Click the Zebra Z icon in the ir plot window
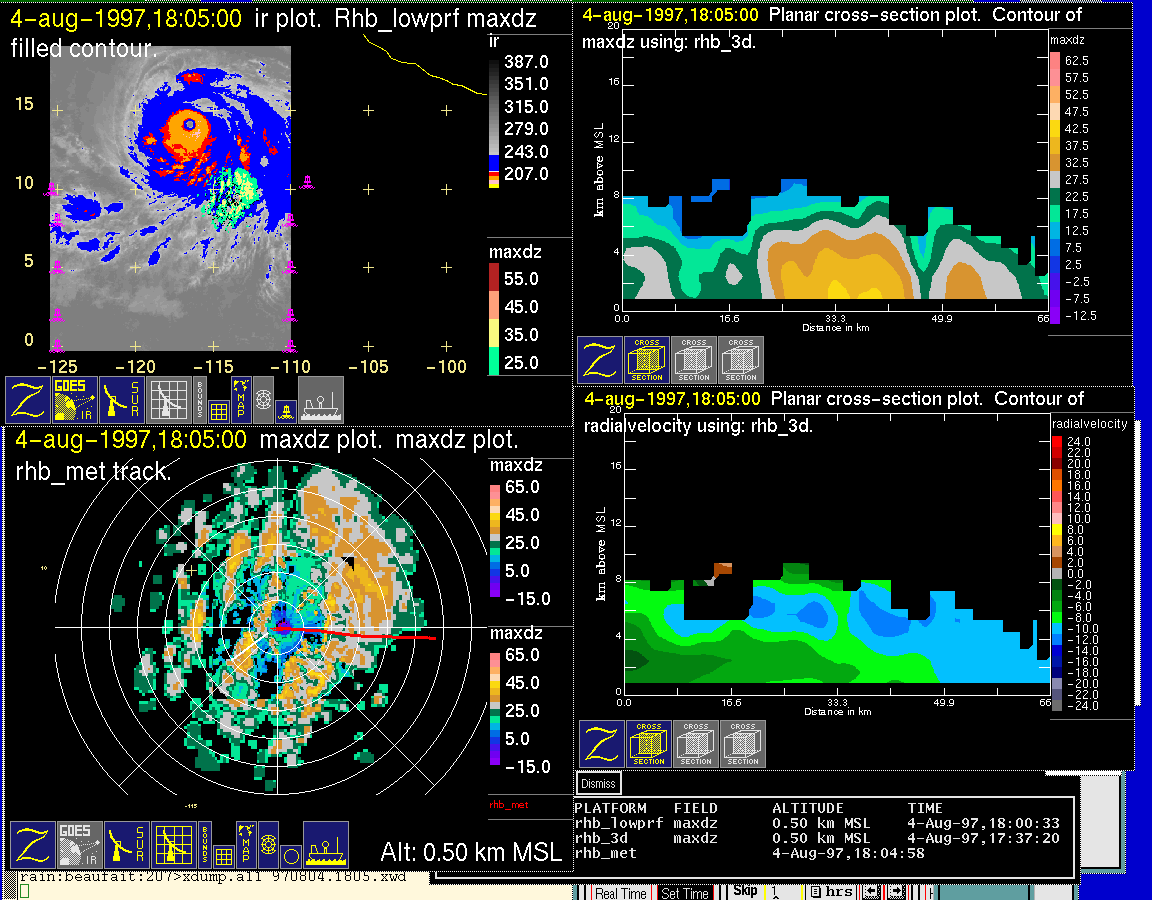Image resolution: width=1152 pixels, height=900 pixels. coord(30,400)
